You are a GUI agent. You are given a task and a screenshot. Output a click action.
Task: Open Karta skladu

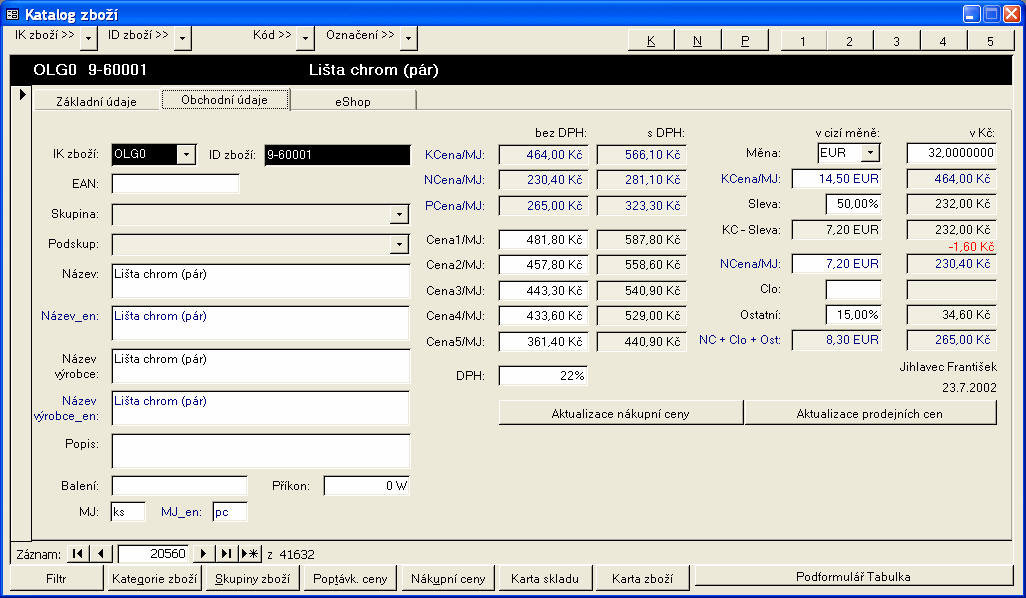click(545, 578)
